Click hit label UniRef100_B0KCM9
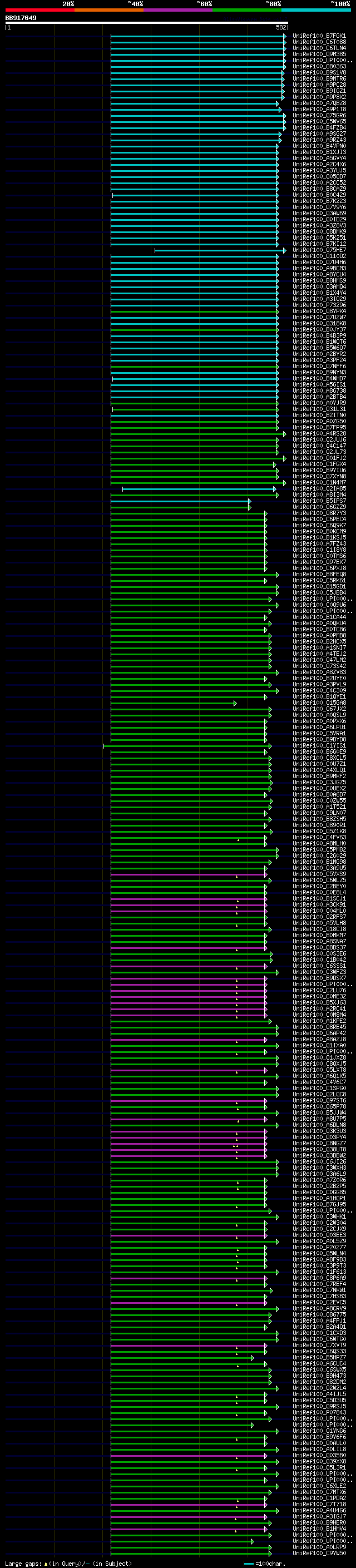Screen dimensions: 356x1568 click(x=319, y=531)
